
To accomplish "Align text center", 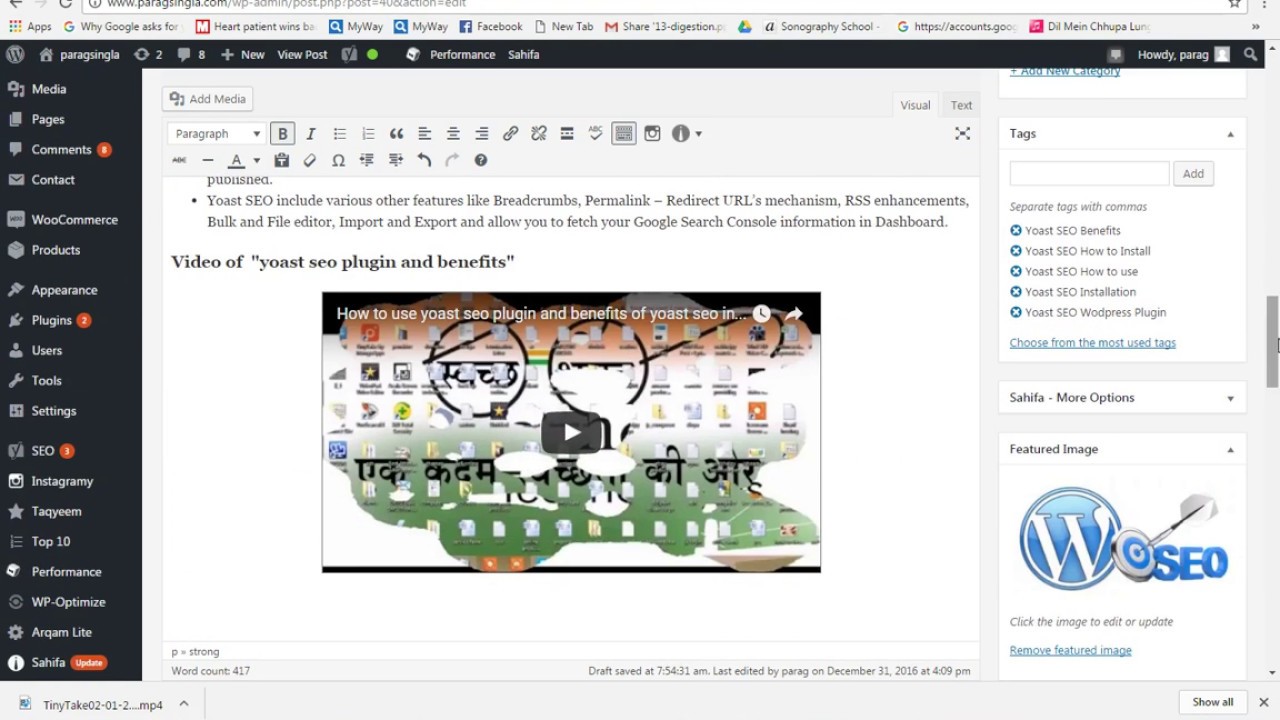I will tap(453, 133).
